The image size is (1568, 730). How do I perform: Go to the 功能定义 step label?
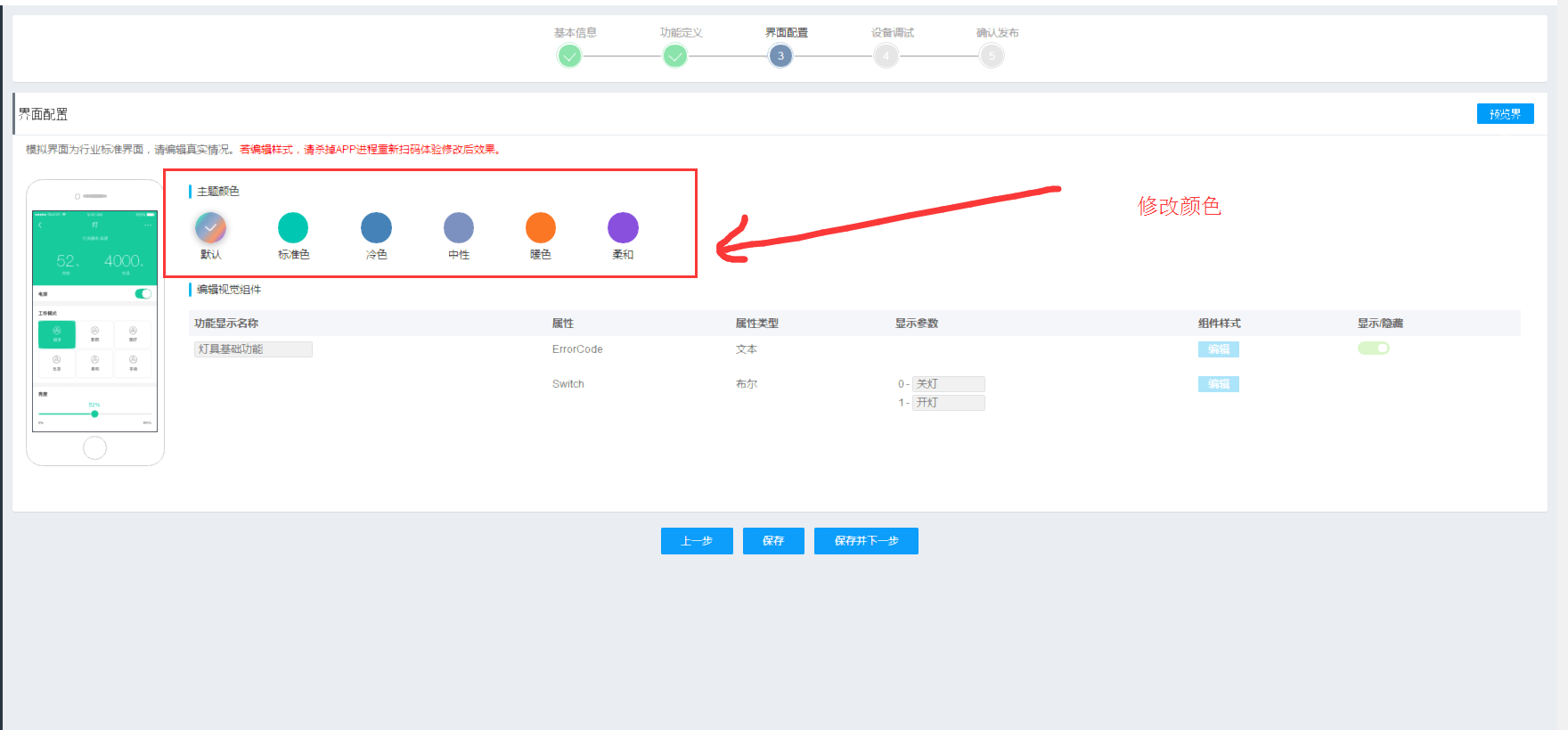(x=682, y=33)
